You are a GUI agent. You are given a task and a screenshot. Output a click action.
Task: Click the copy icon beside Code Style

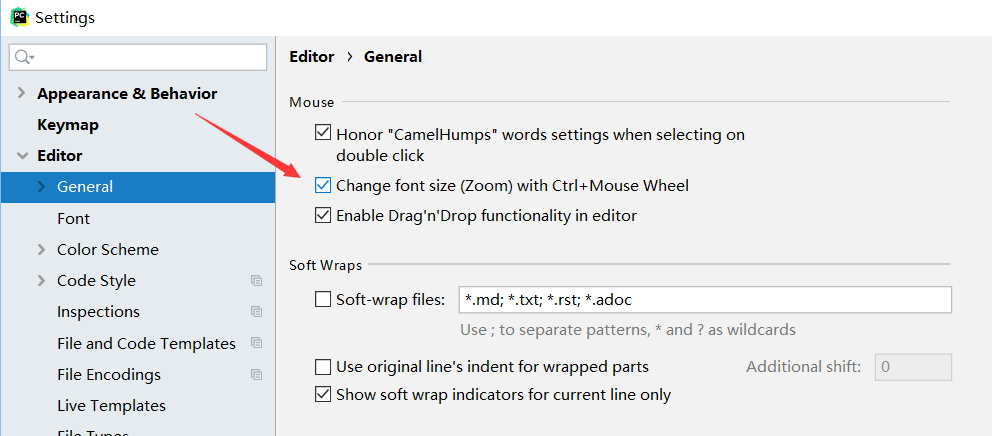pos(256,280)
